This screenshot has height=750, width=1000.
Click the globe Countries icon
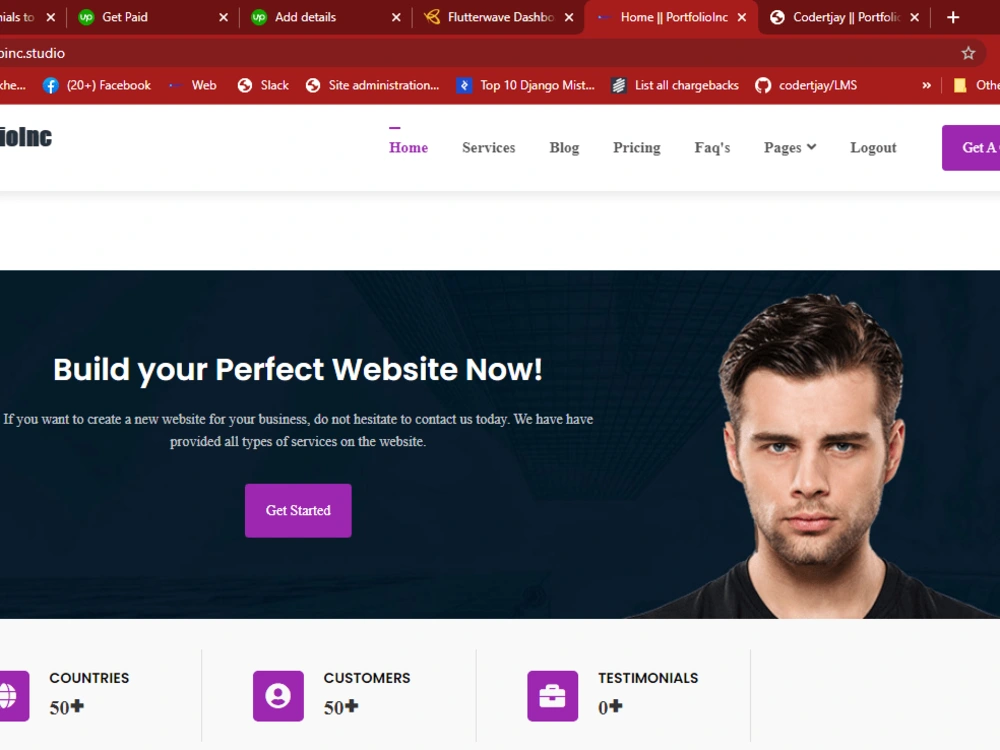tap(14, 696)
